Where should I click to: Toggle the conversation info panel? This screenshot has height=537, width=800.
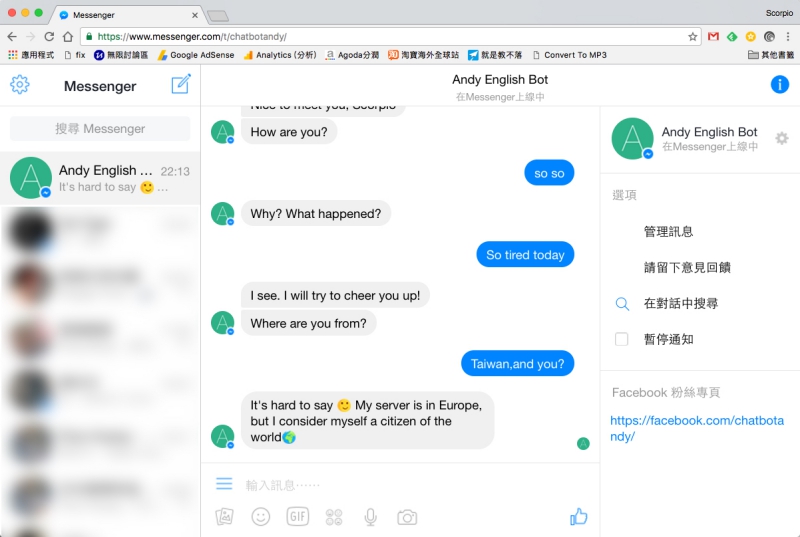[x=779, y=84]
